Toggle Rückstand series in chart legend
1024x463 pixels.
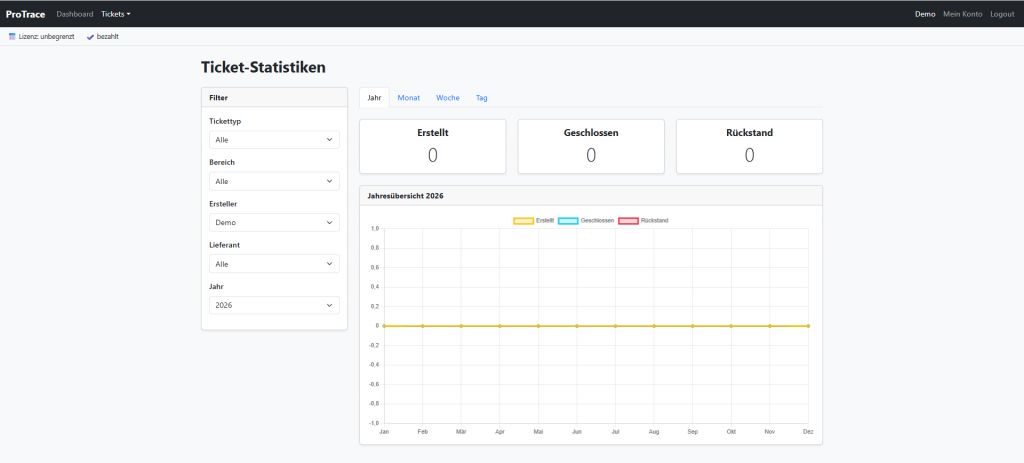[643, 221]
